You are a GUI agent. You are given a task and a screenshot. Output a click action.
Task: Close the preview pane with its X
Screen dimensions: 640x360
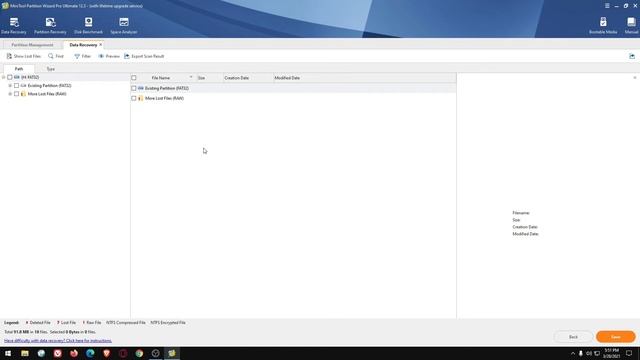pos(635,78)
